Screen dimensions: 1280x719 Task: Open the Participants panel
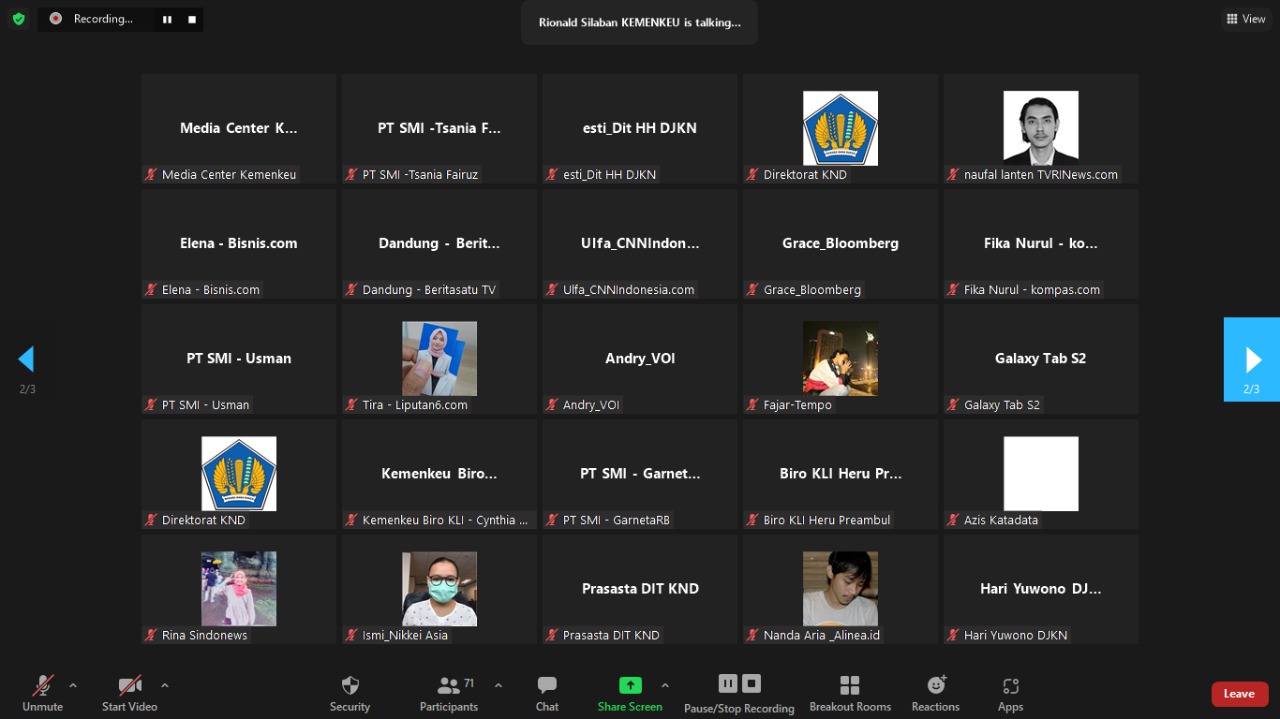[449, 693]
